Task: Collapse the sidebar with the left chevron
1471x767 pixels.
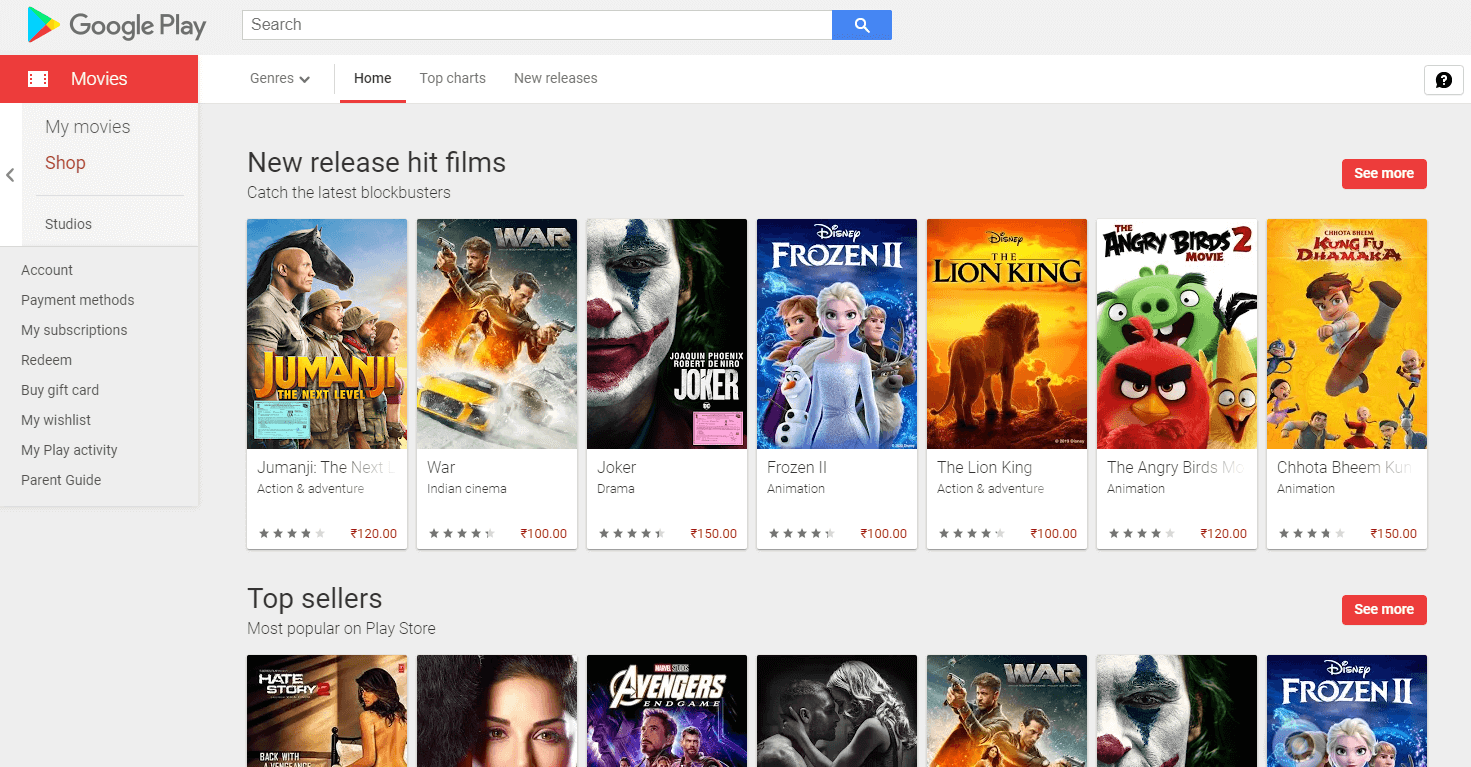Action: point(10,174)
